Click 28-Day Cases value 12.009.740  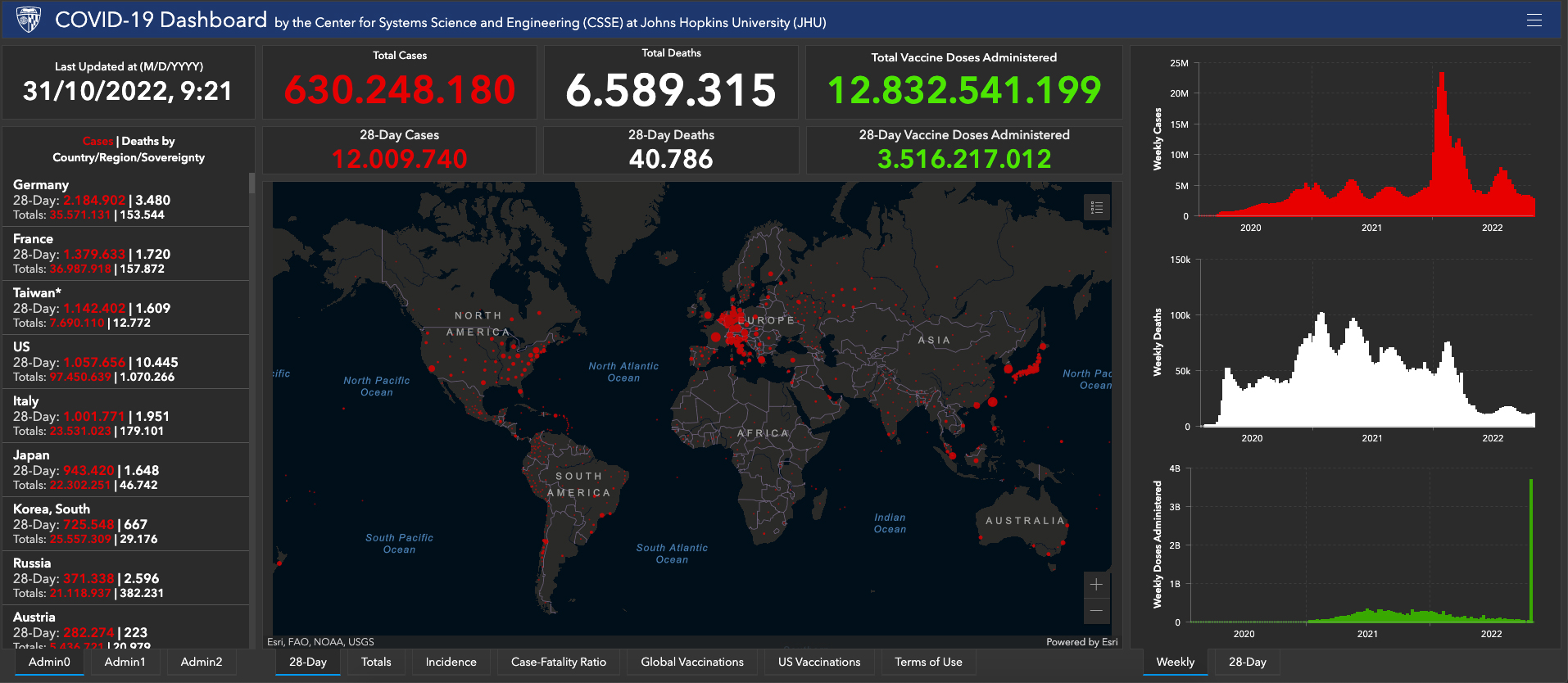pyautogui.click(x=400, y=159)
